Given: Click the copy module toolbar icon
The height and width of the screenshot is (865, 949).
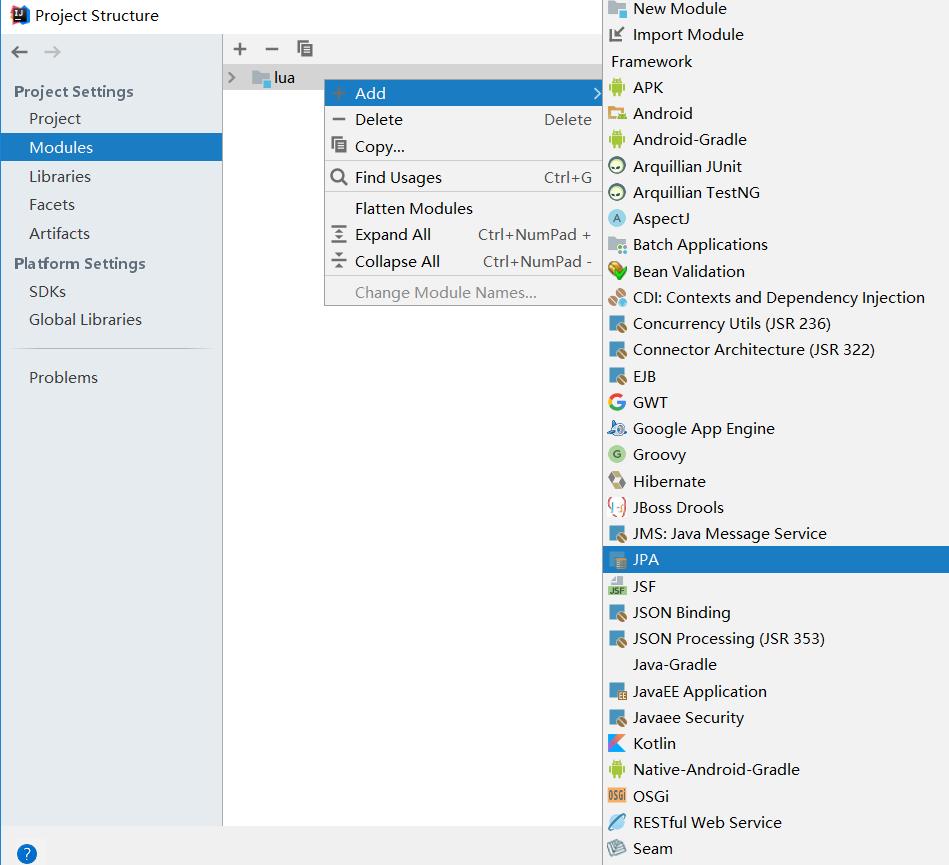Looking at the screenshot, I should click(304, 48).
